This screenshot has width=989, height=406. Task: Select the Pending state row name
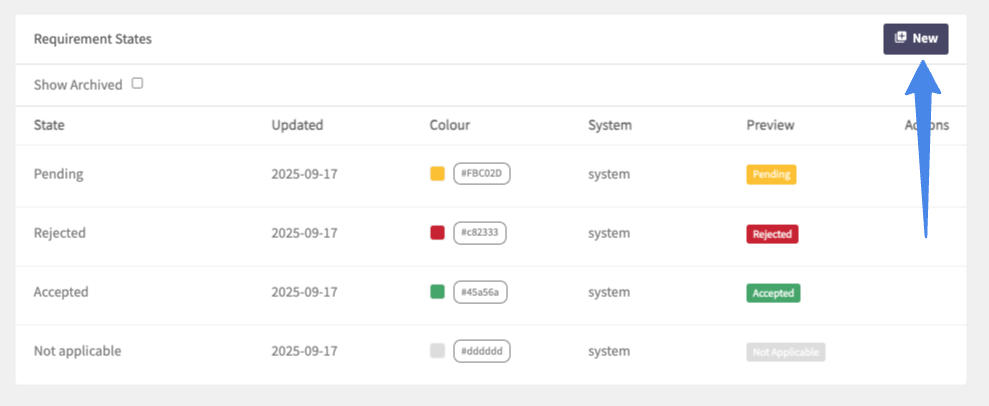pyautogui.click(x=58, y=174)
